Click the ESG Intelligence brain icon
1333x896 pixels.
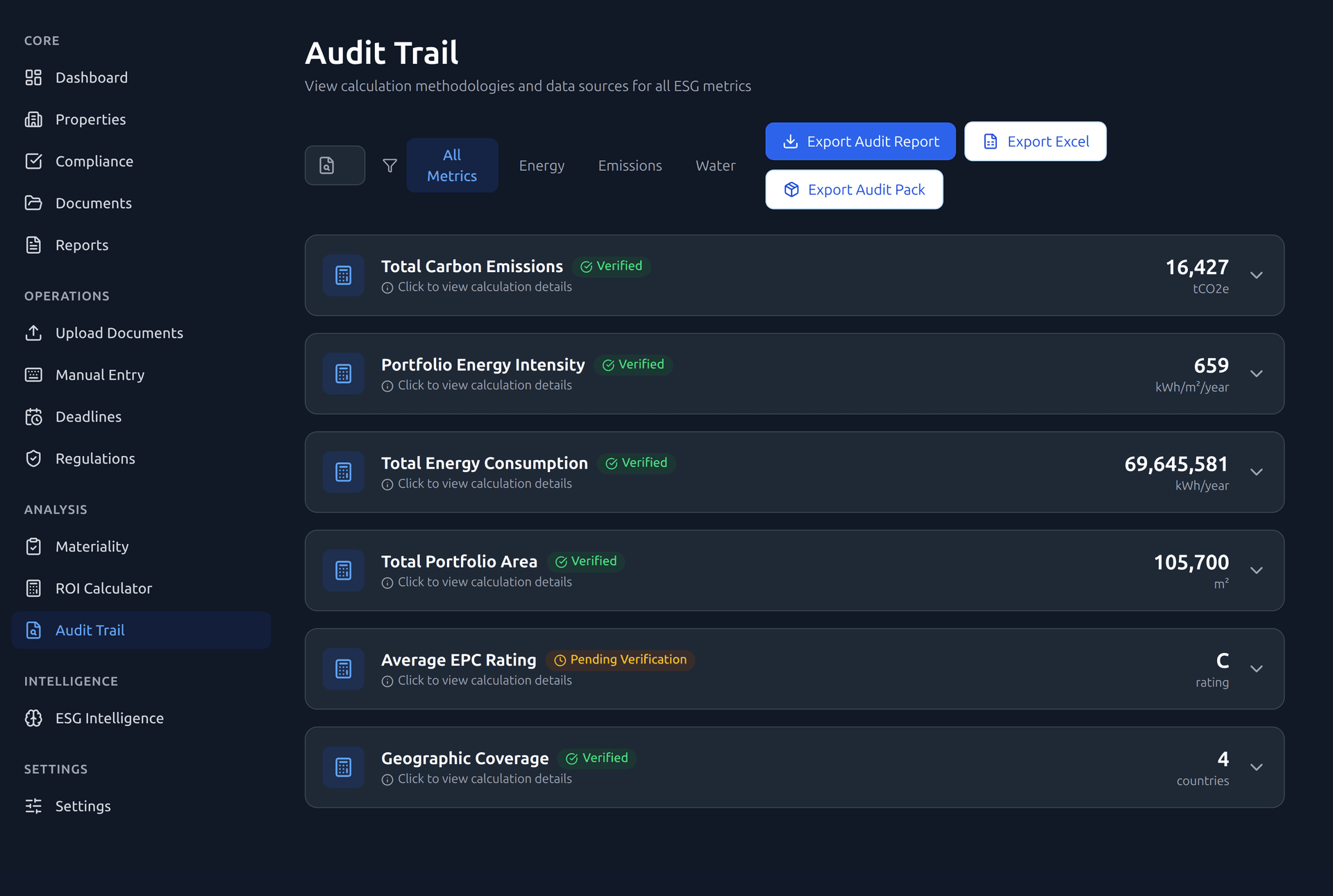pos(33,718)
